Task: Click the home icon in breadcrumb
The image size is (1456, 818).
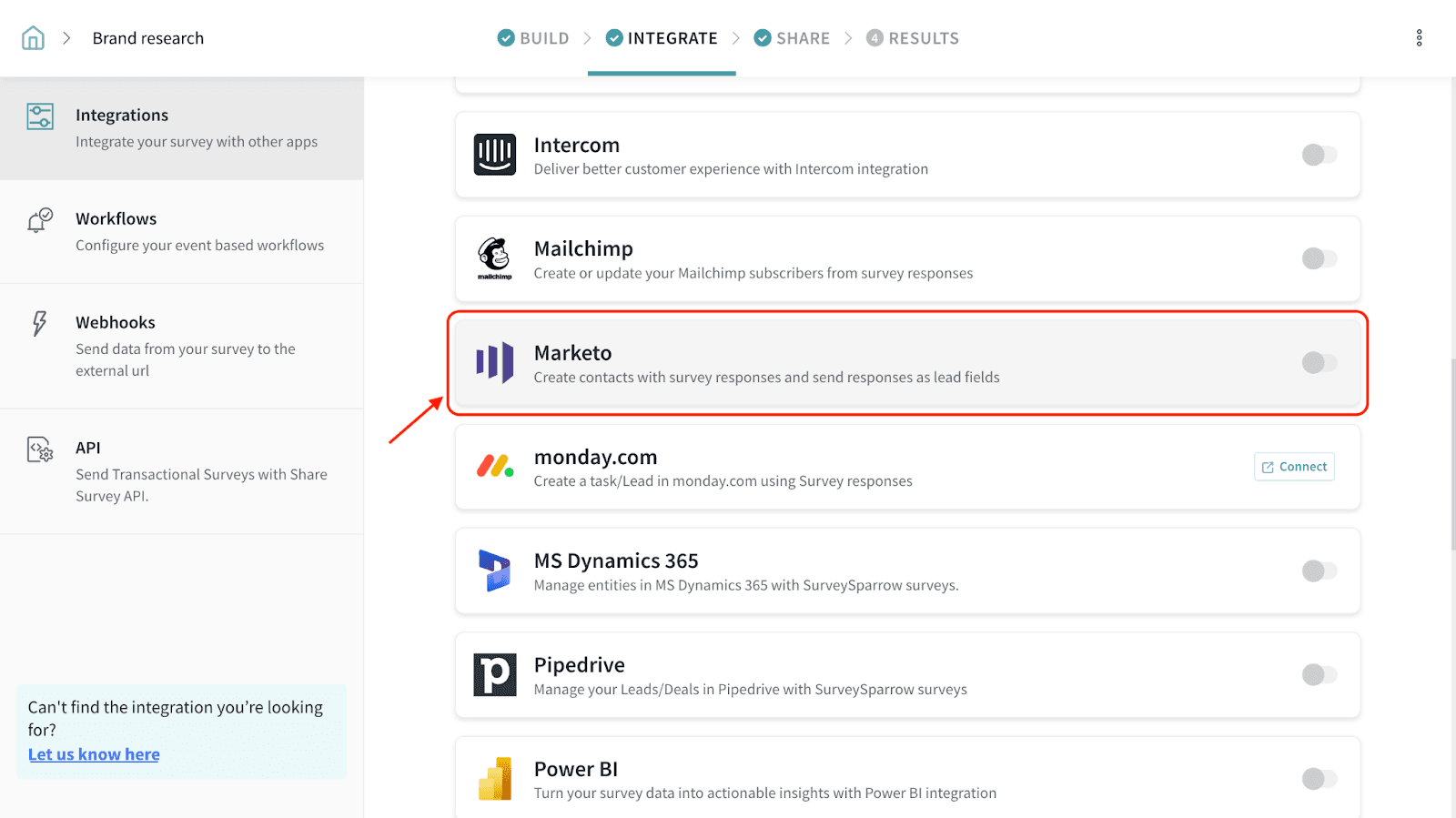Action: point(33,38)
